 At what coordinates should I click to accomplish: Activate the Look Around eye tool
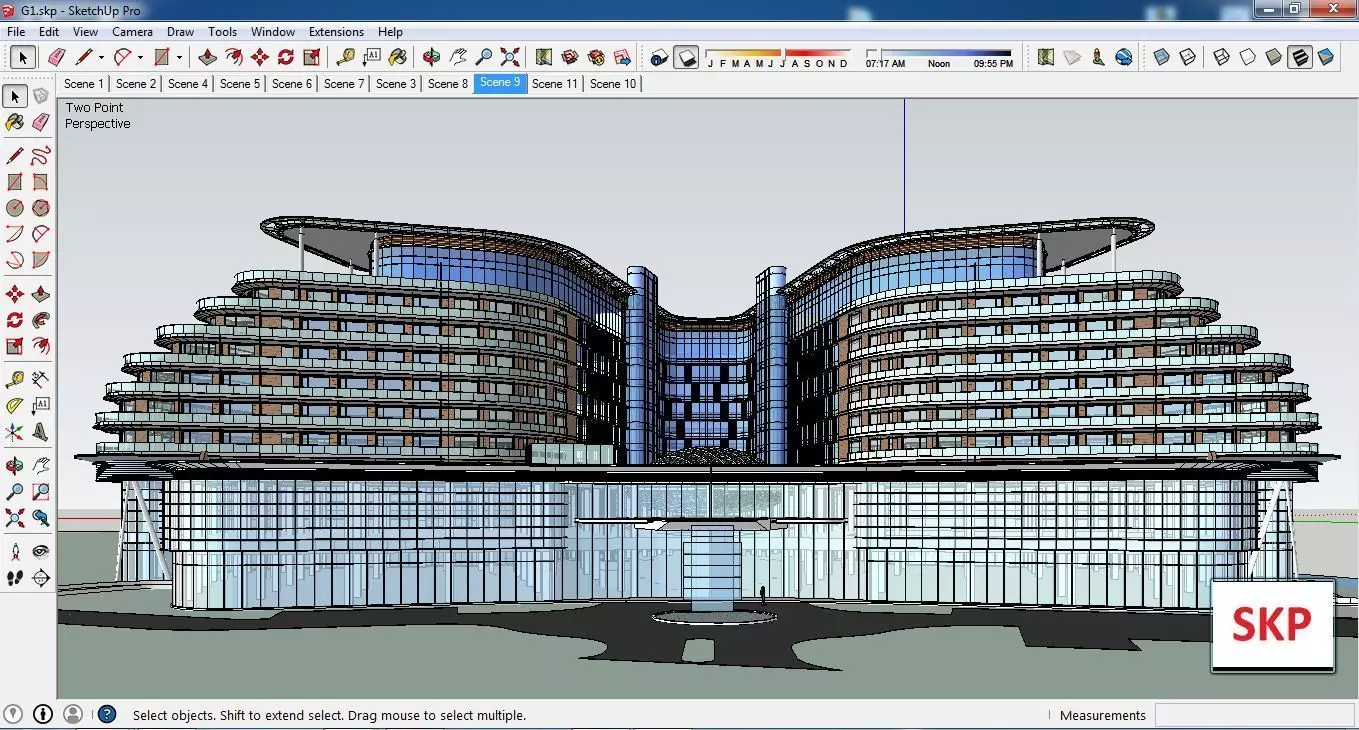(41, 552)
